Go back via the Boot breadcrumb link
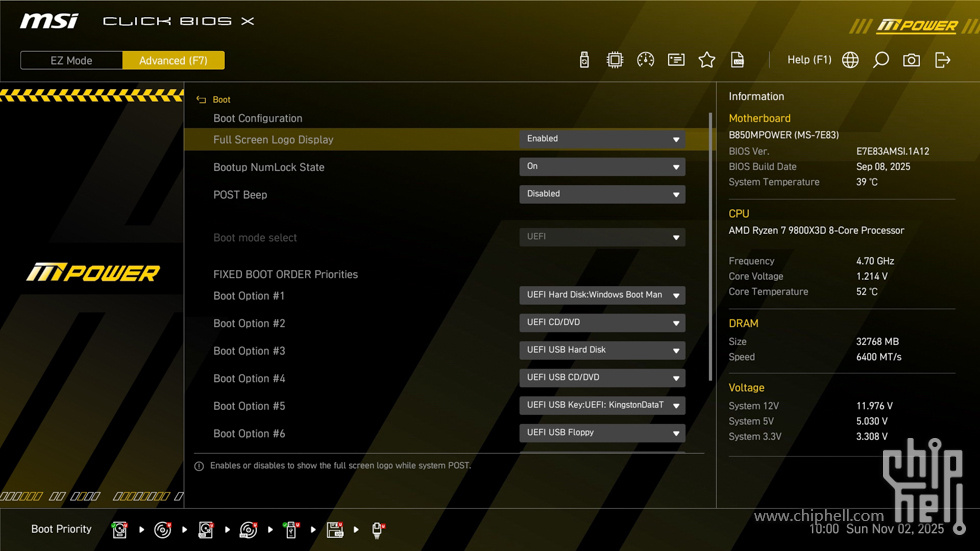This screenshot has height=551, width=980. pyautogui.click(x=221, y=100)
